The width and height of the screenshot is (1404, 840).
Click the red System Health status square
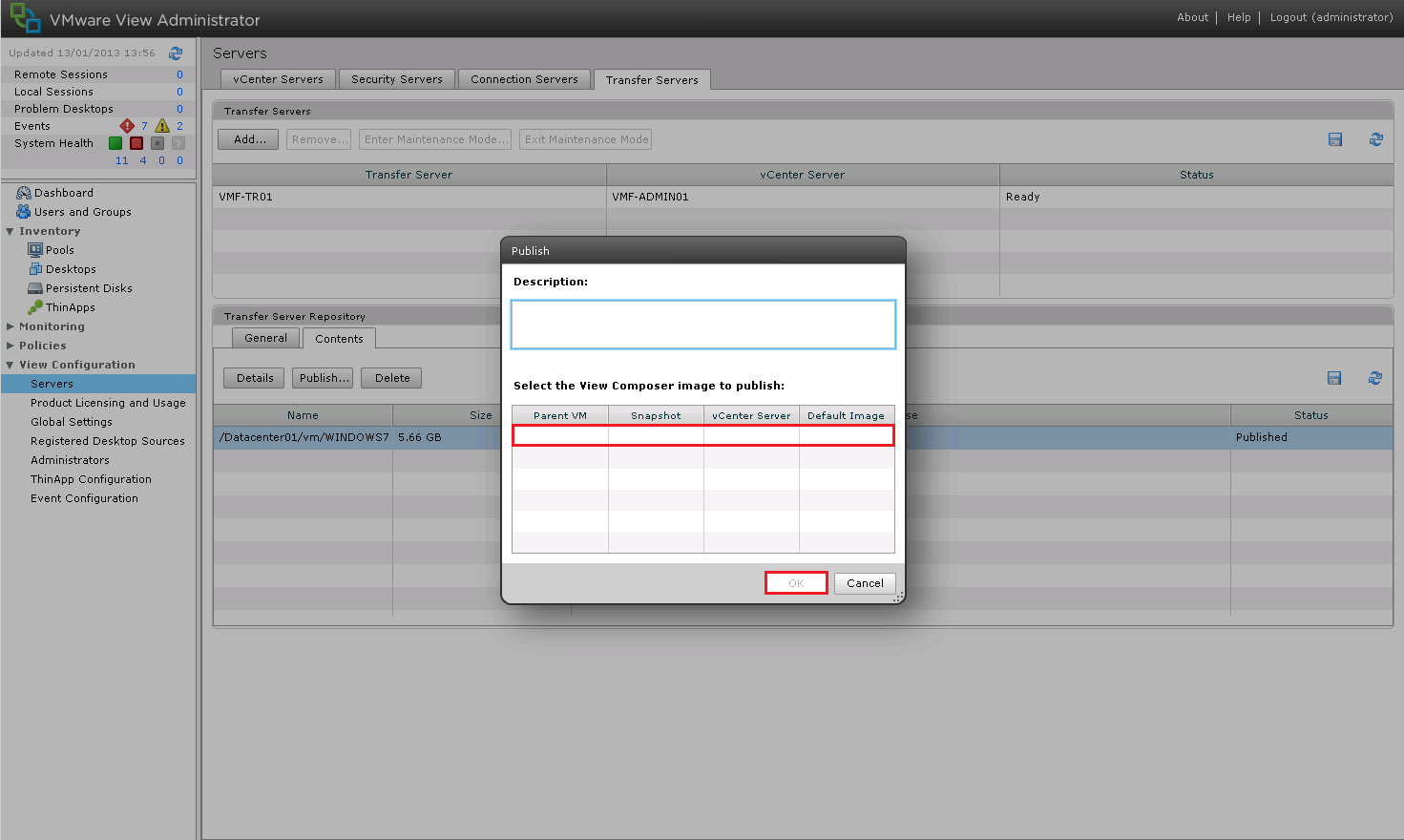click(x=136, y=143)
